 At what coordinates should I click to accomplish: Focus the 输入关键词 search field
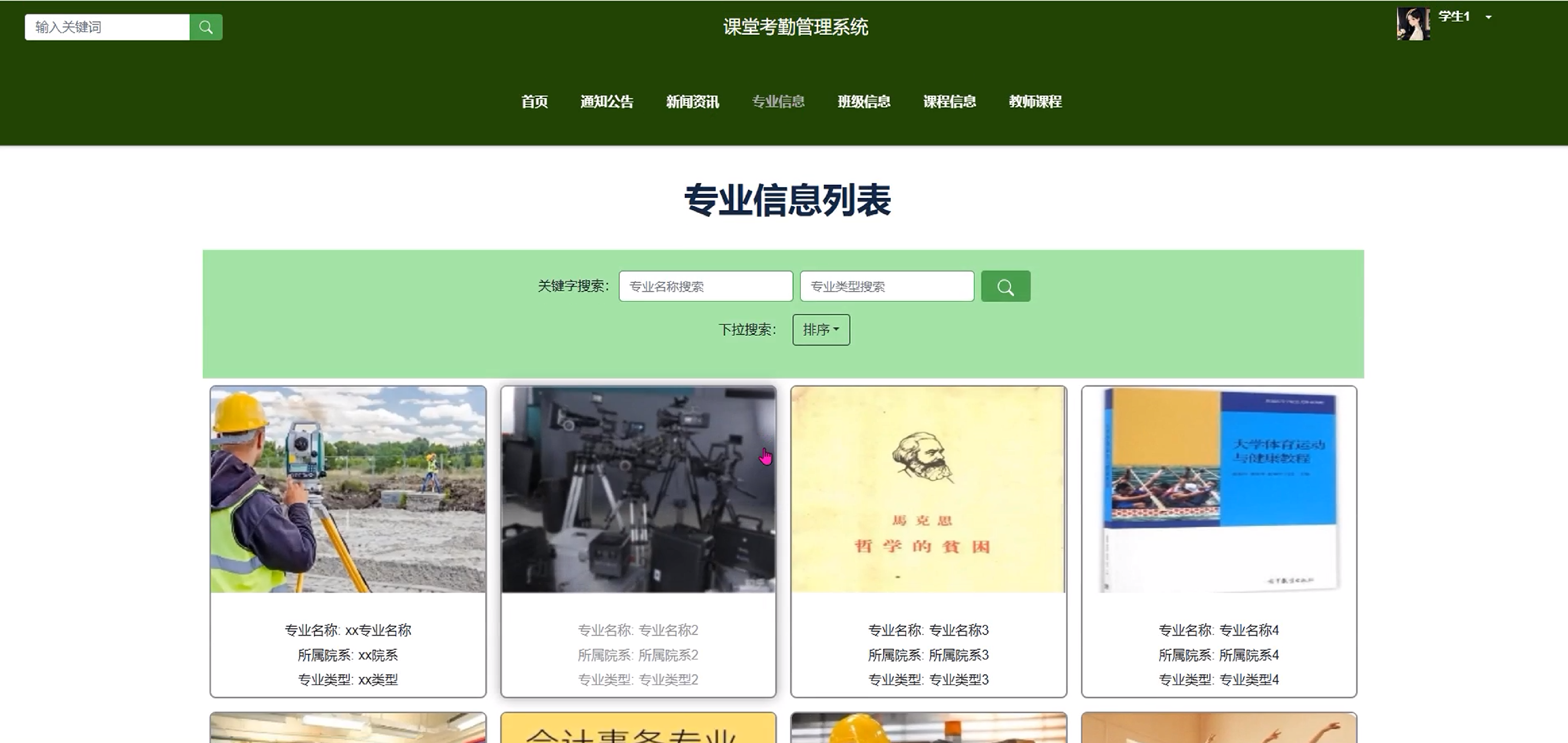tap(107, 28)
